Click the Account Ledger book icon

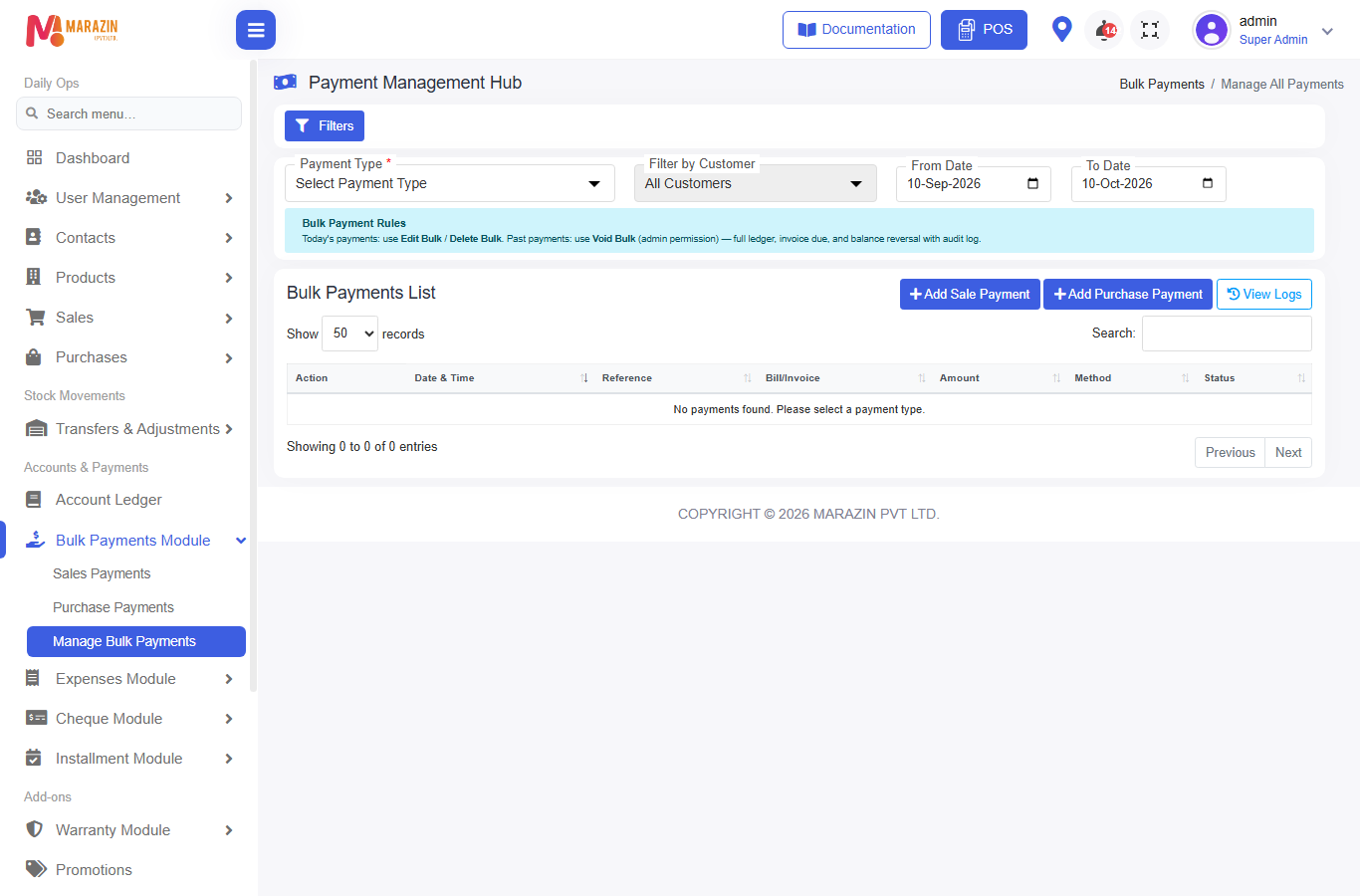pos(34,499)
